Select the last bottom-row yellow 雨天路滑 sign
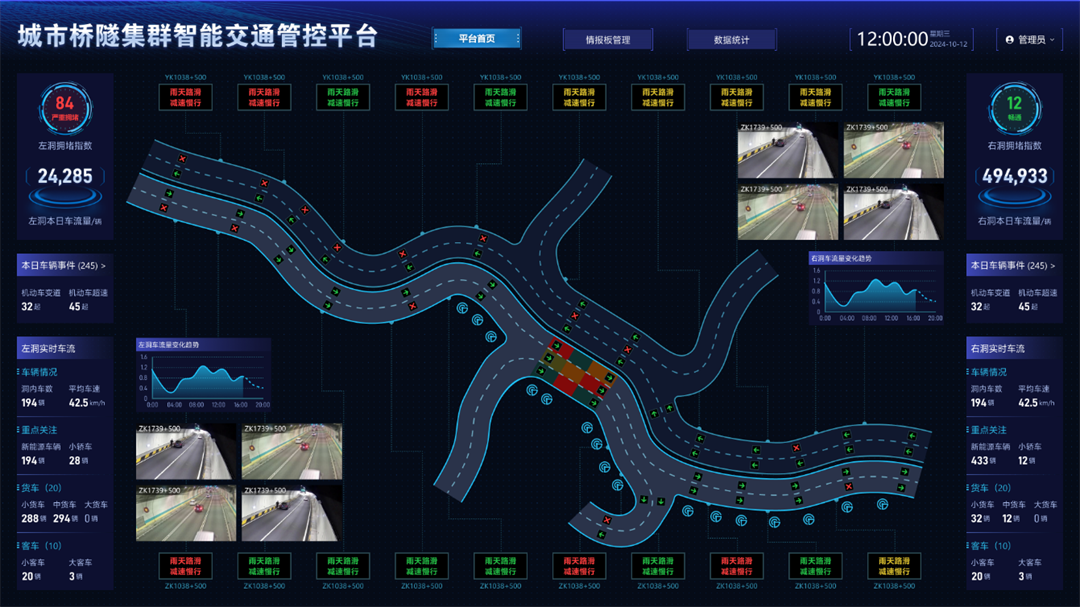The width and height of the screenshot is (1080, 607). 893,566
